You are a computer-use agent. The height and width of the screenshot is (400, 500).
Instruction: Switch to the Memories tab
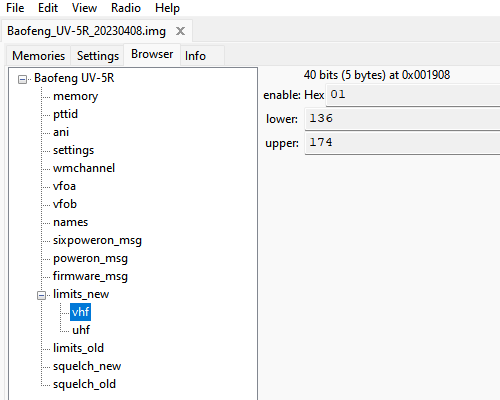(38, 56)
